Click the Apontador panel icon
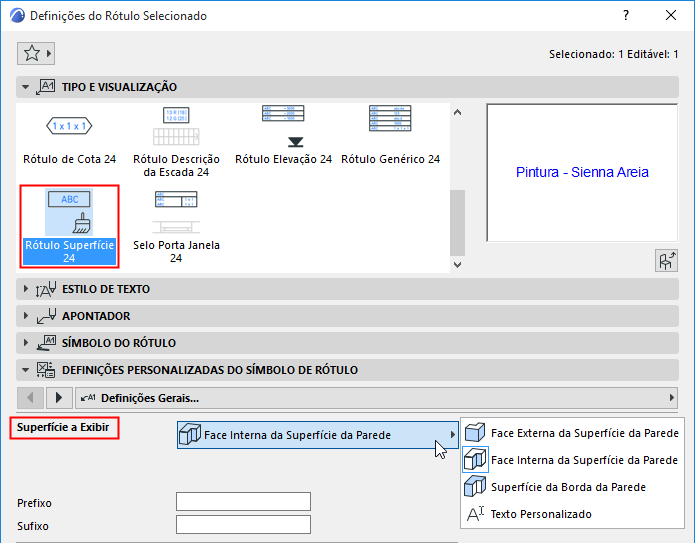Viewport: 695px width, 543px height. (46, 316)
